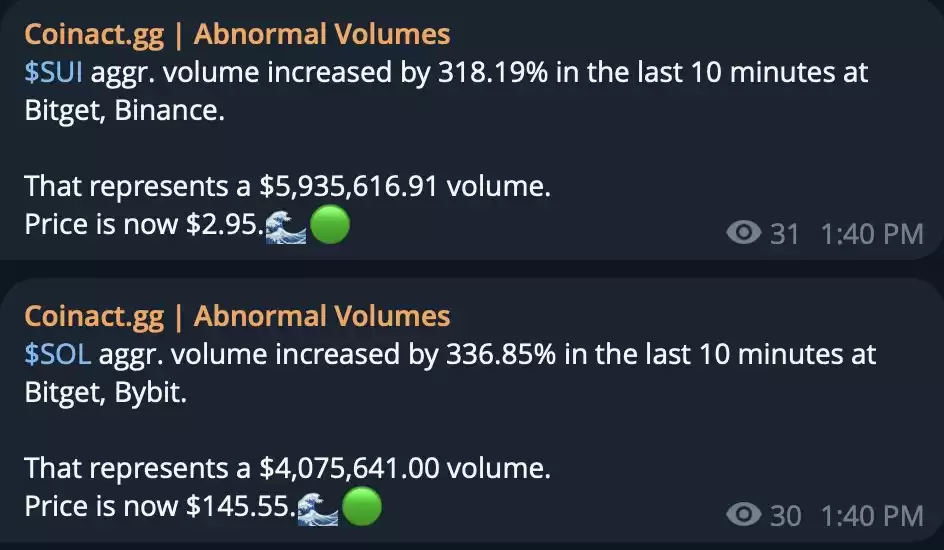
Task: Click the 336.85% increase figure
Action: [x=501, y=354]
